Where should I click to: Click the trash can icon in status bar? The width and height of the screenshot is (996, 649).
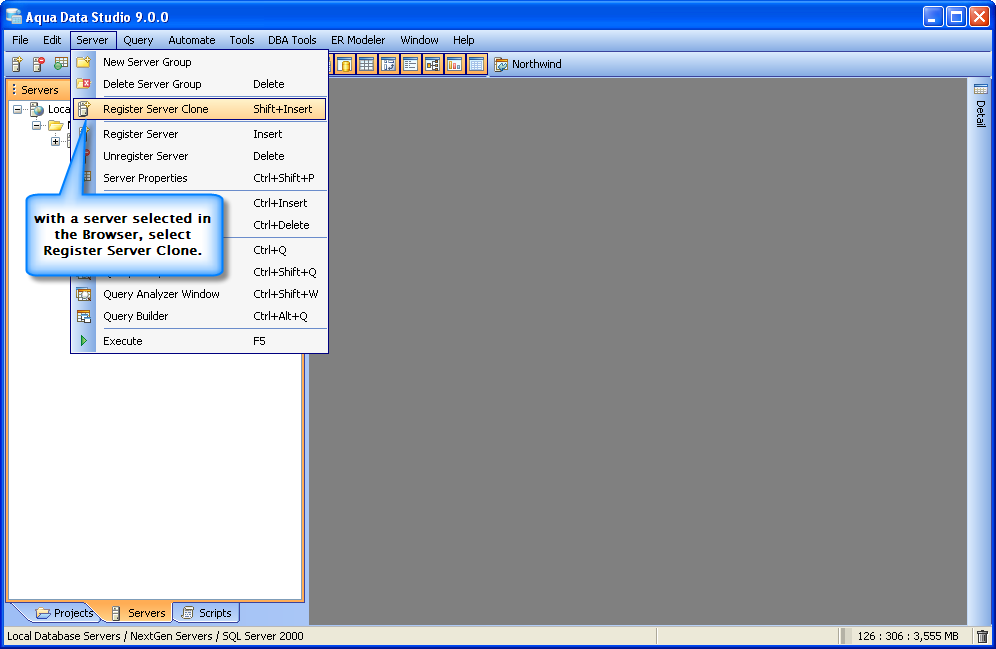982,636
